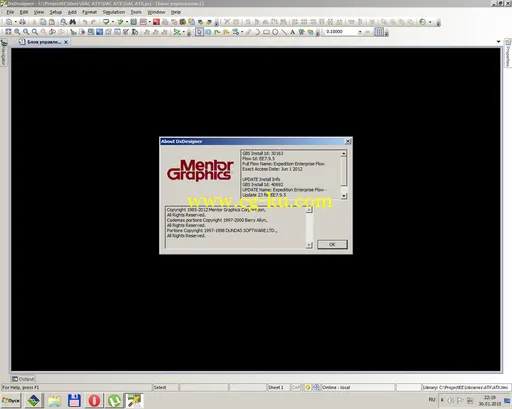The height and width of the screenshot is (409, 512).
Task: Choose the Add Component tool (cyan icon)
Action: (208, 32)
